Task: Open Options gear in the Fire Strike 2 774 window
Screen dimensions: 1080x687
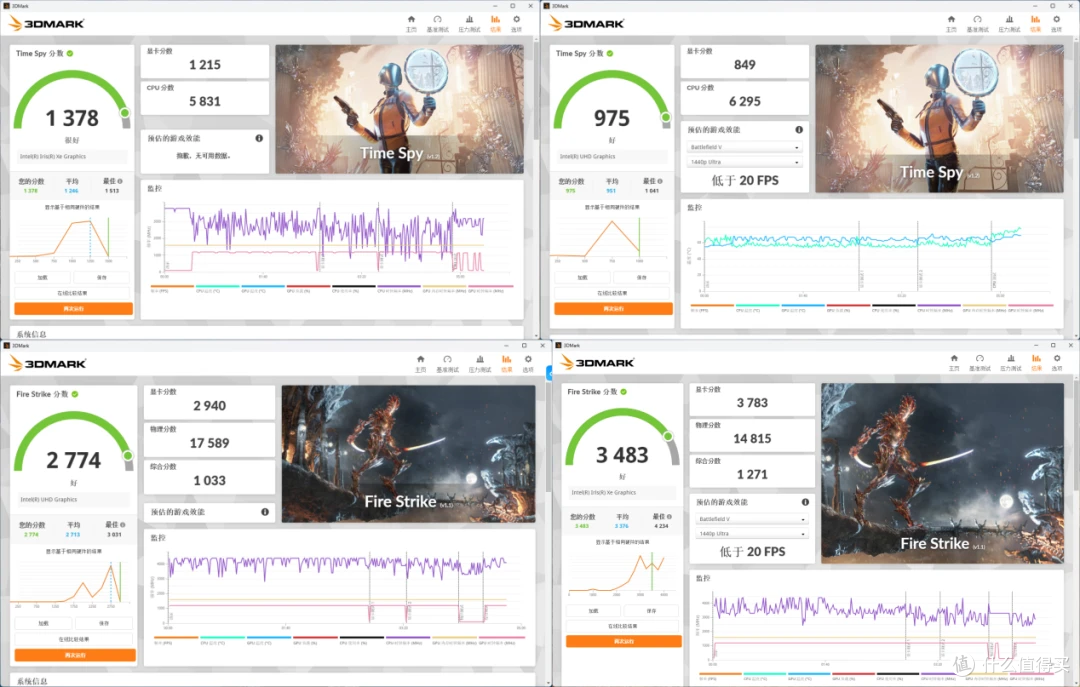Action: (x=528, y=363)
